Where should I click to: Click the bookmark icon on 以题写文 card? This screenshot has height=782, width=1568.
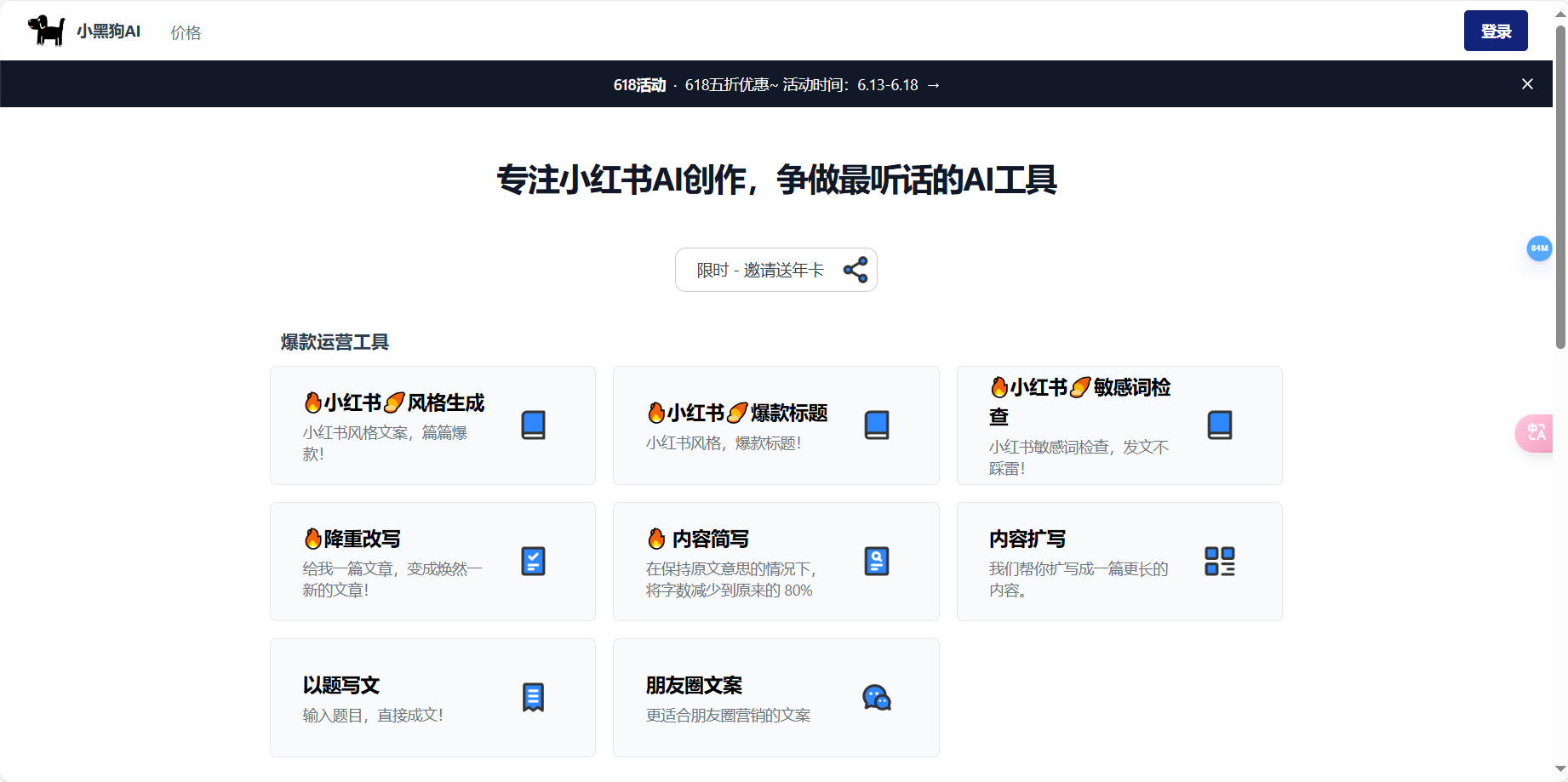[x=534, y=697]
